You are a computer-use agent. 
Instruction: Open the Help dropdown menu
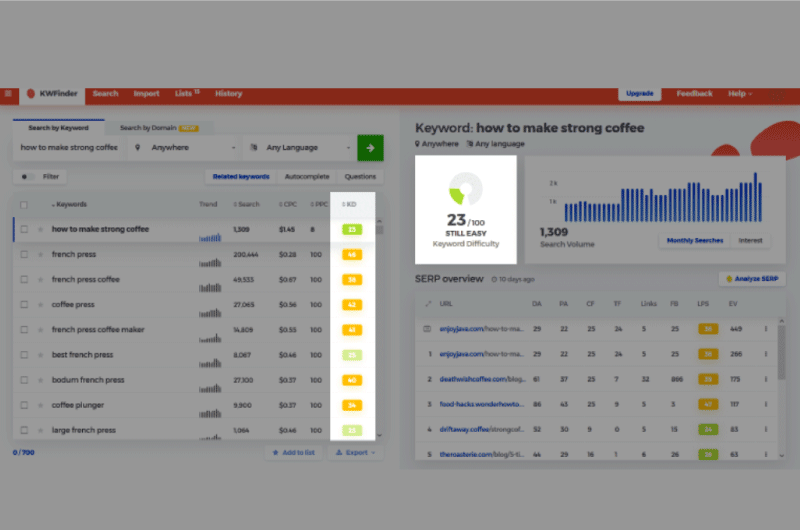[x=740, y=94]
